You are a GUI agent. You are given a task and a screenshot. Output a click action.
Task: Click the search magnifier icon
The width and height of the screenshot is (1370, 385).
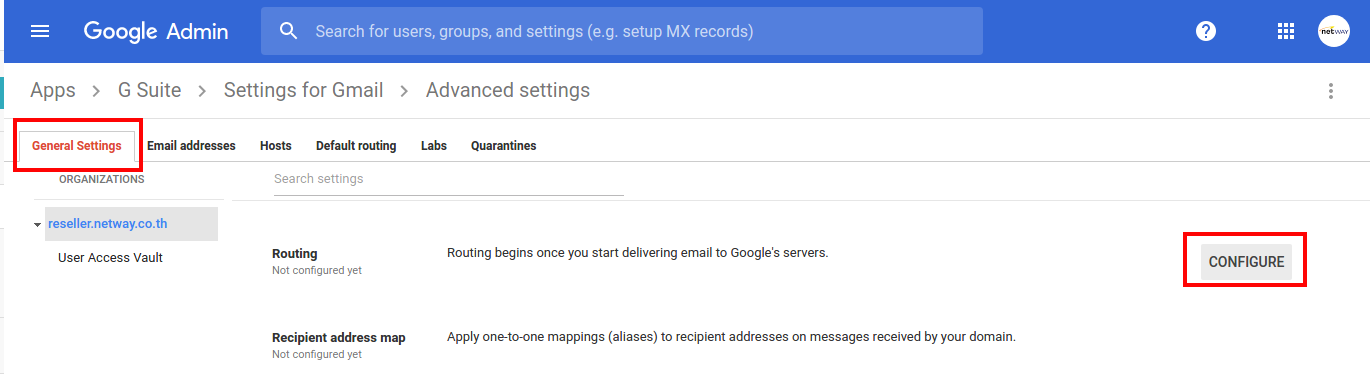point(289,31)
